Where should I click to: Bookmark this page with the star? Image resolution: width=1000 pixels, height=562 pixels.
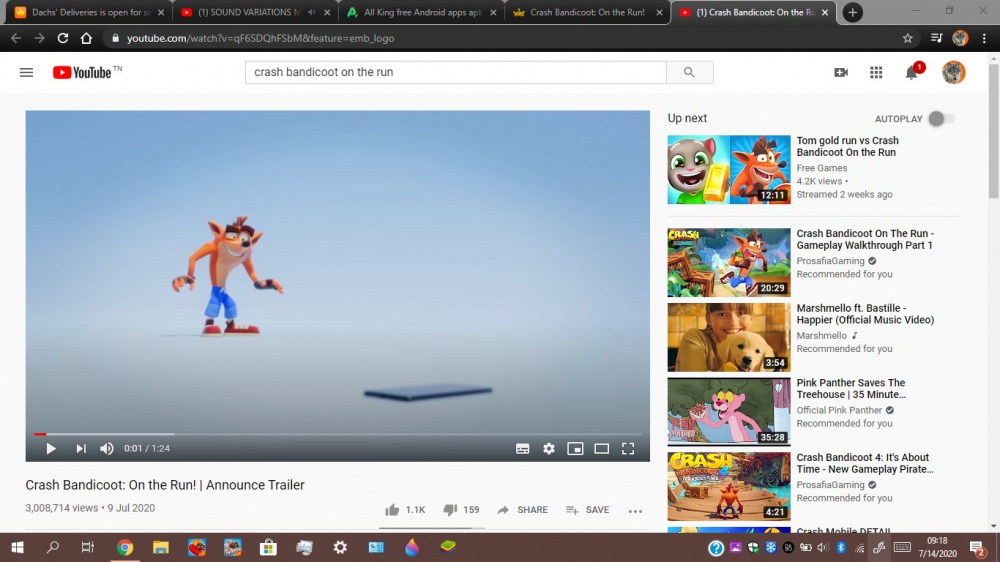(x=908, y=38)
